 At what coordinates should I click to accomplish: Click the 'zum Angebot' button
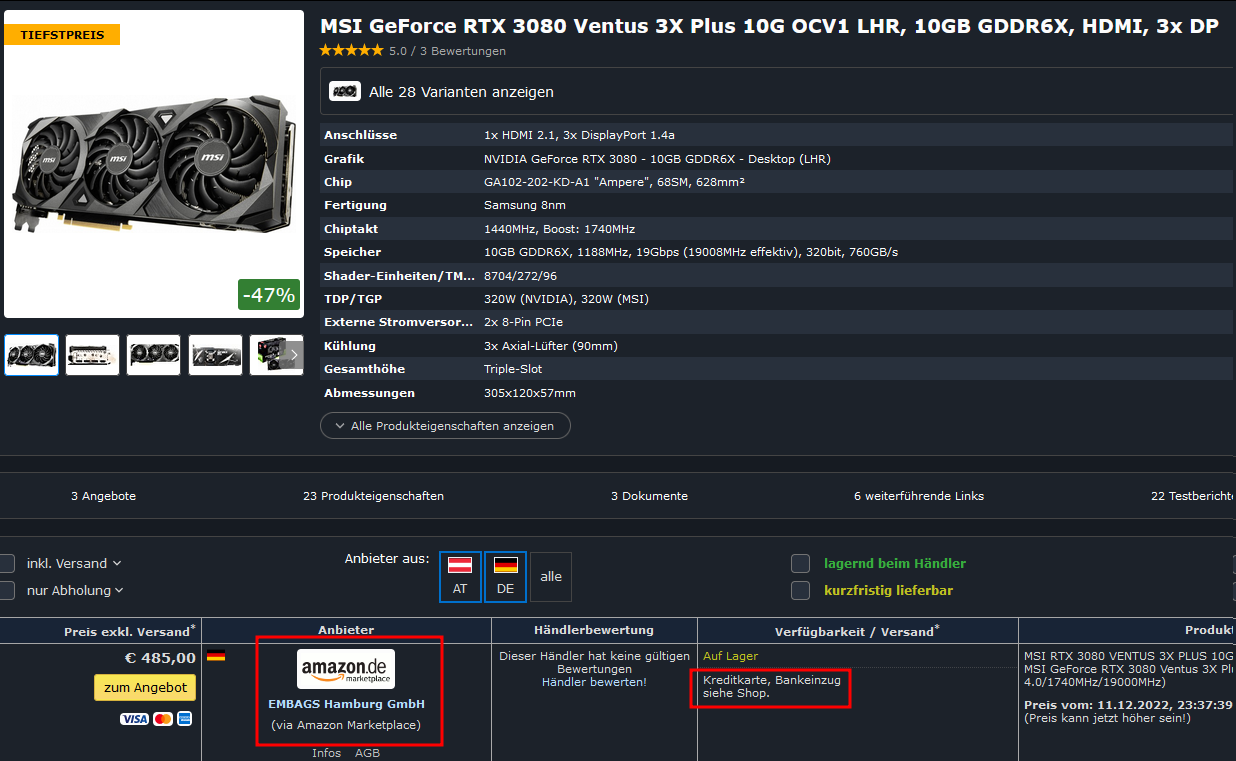(145, 688)
